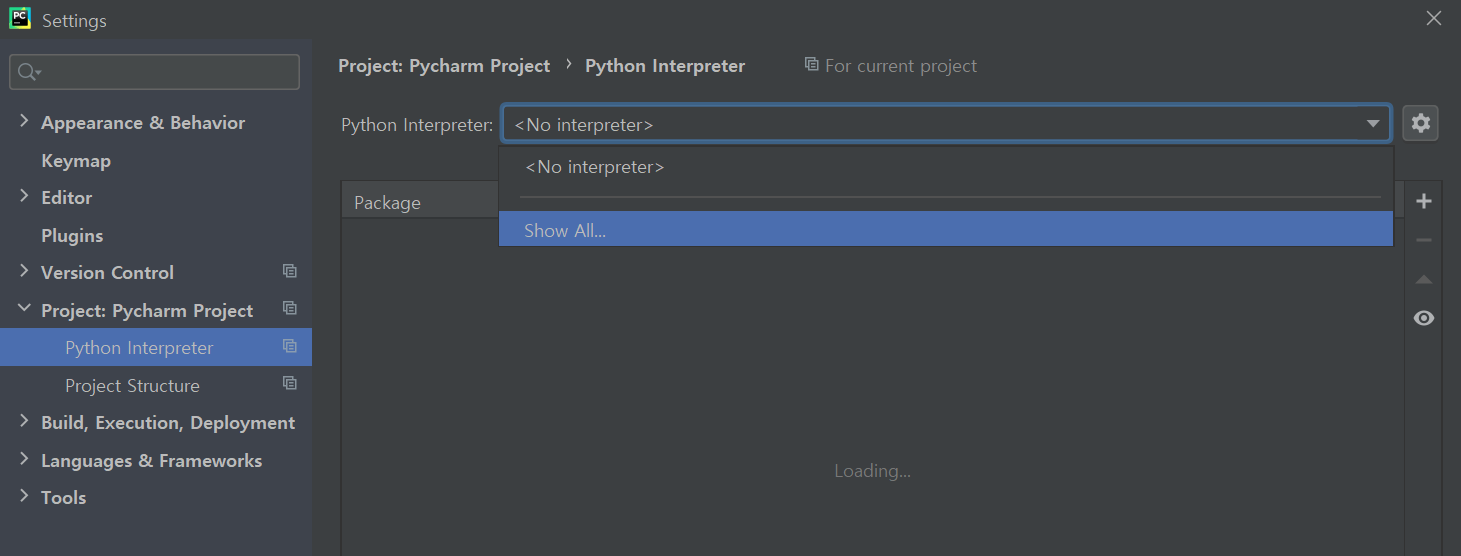Select Project Structure in the sidebar
The height and width of the screenshot is (556, 1461).
(132, 385)
